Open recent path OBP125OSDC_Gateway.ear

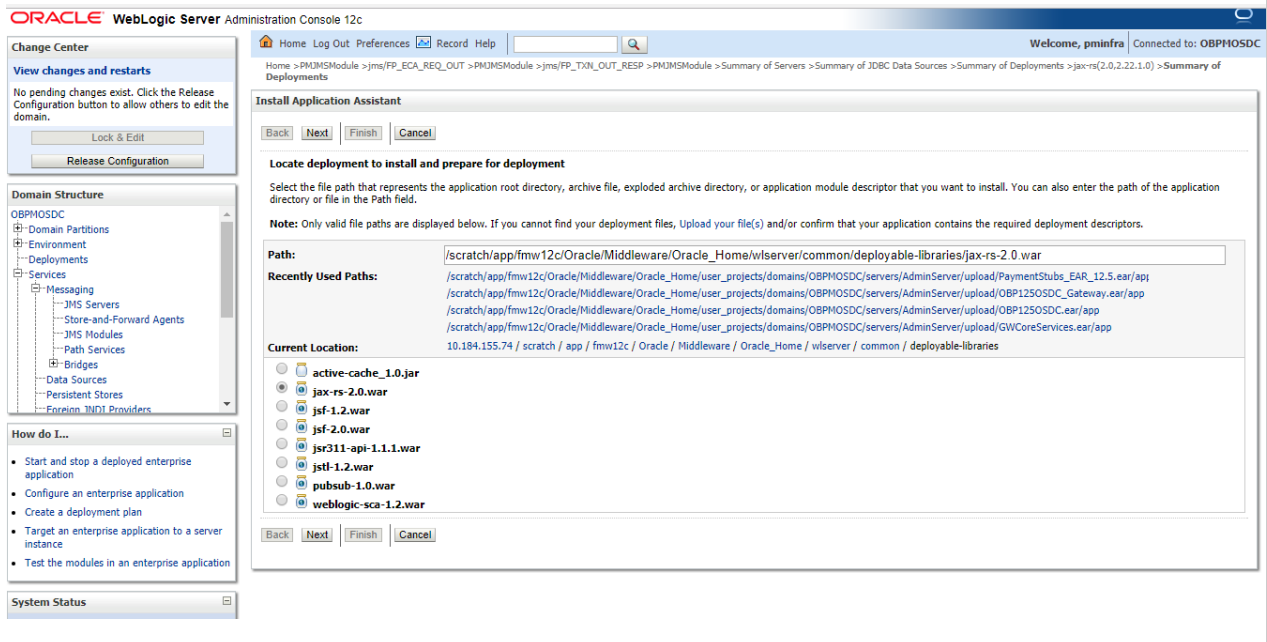point(796,293)
